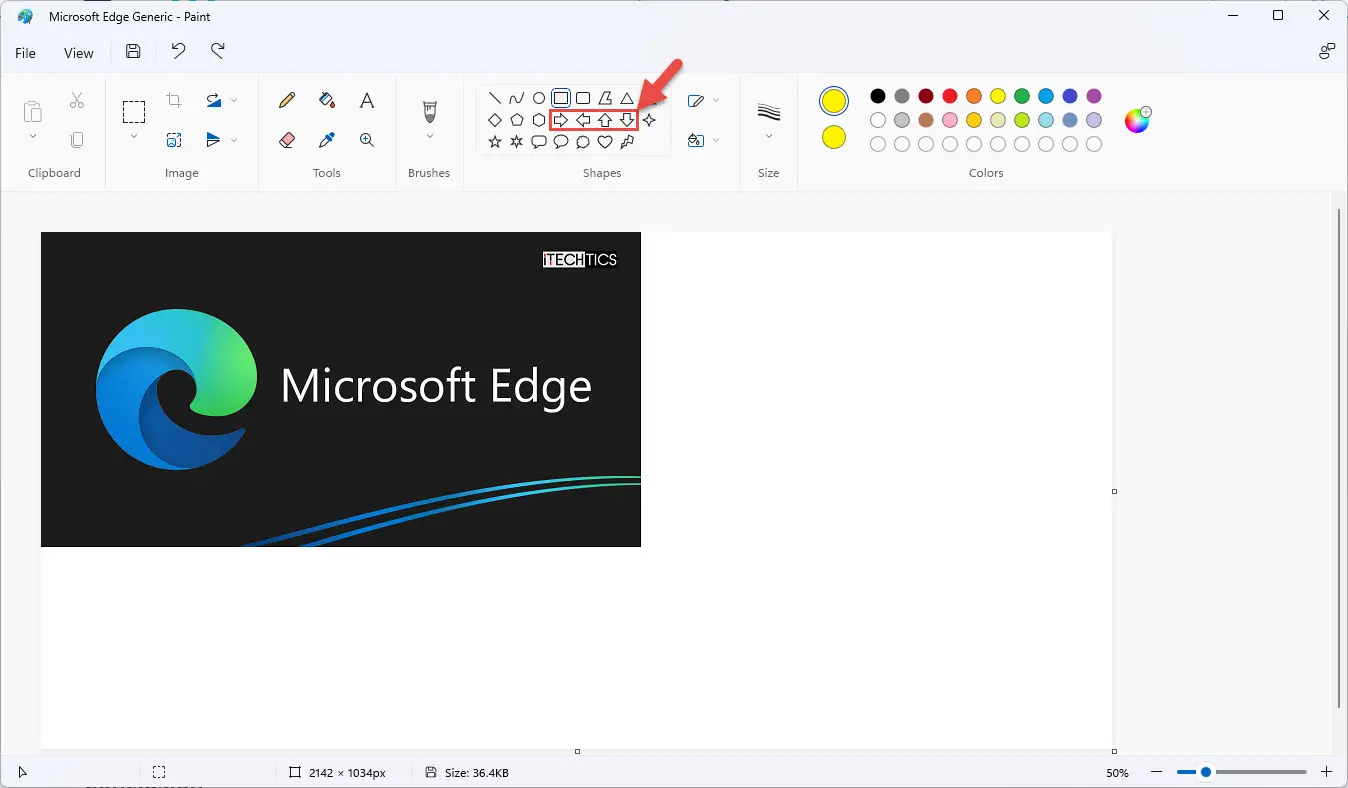Click the 50% zoom level text
Viewport: 1348px width, 788px height.
(1117, 773)
